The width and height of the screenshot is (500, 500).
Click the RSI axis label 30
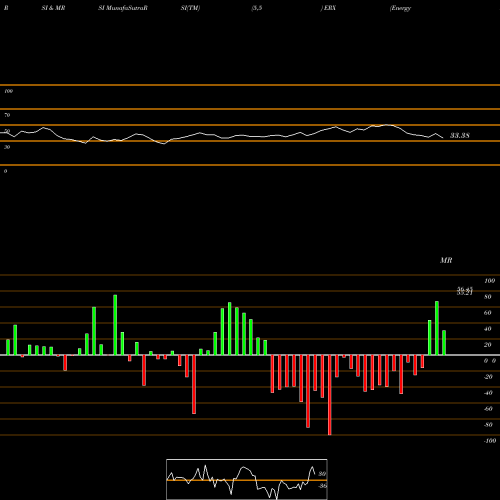(x=7, y=147)
